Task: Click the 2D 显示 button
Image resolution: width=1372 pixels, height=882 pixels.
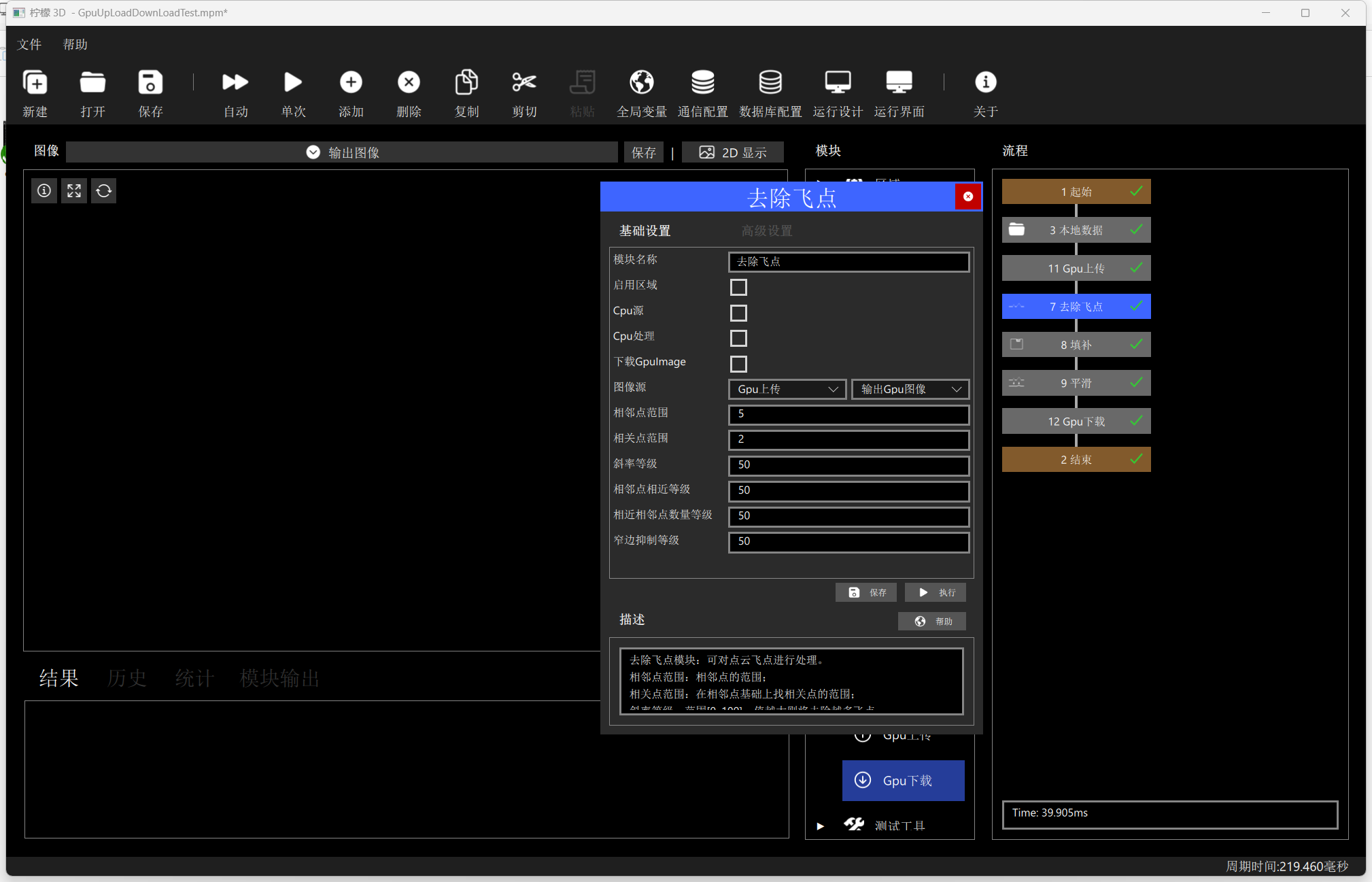Action: [x=733, y=152]
